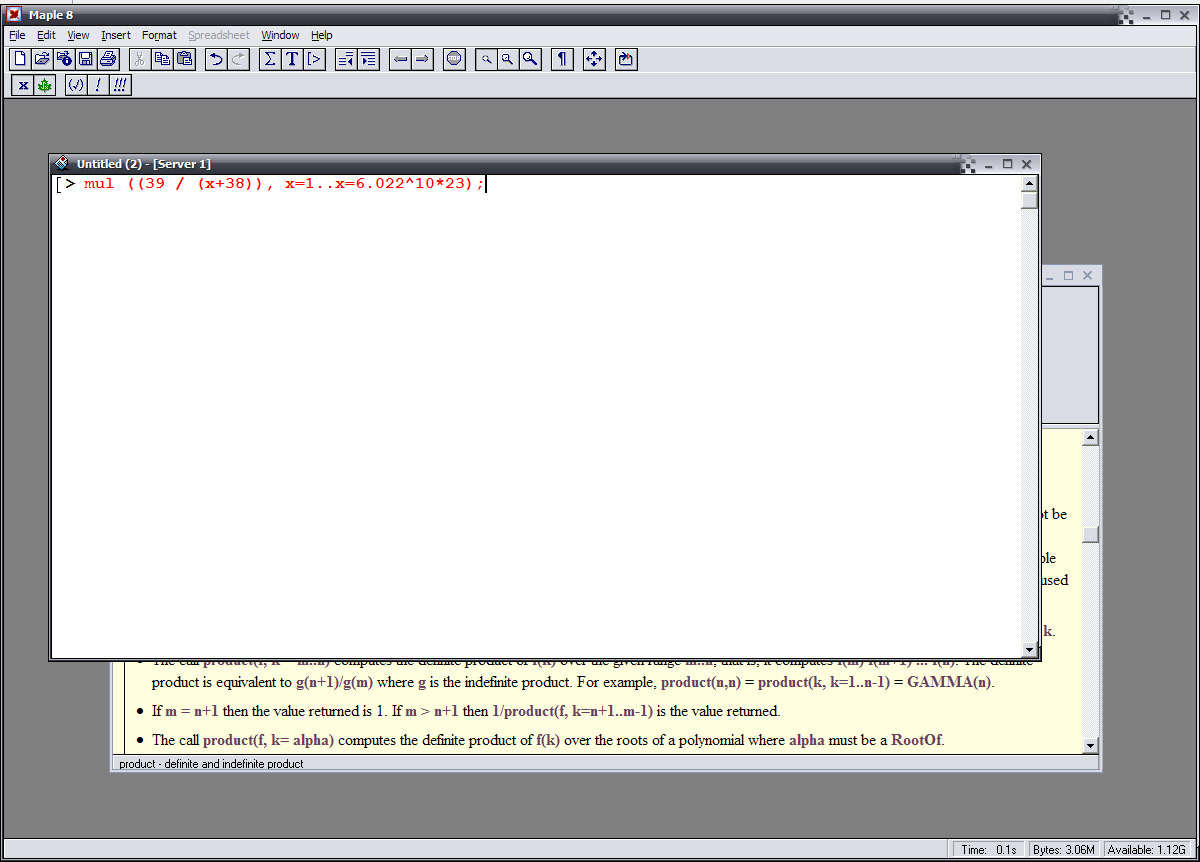Insert Maple input with the Sigma icon
This screenshot has height=862, width=1200.
[x=270, y=60]
